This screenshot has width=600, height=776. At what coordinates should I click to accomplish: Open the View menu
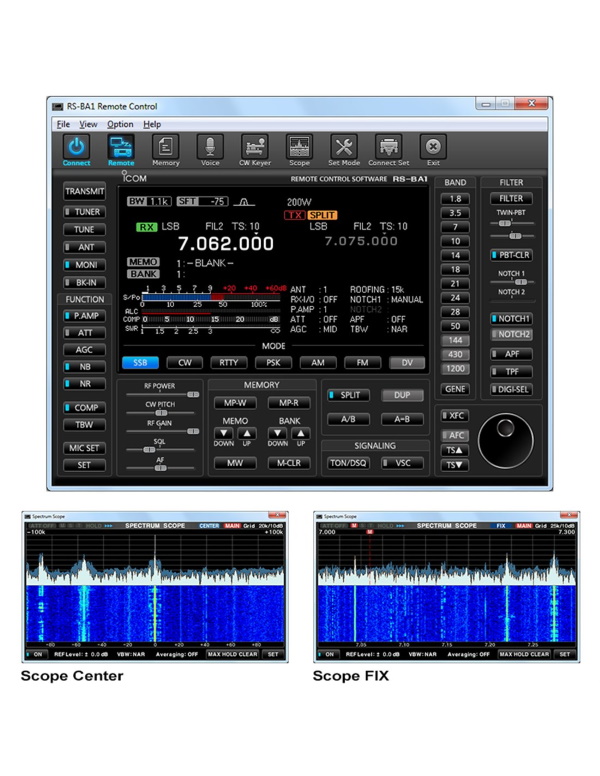[88, 124]
